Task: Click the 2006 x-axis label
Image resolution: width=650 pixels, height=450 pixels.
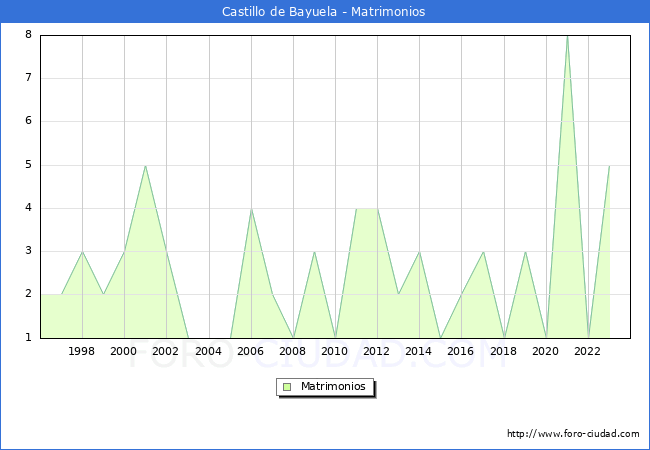Action: pyautogui.click(x=250, y=351)
